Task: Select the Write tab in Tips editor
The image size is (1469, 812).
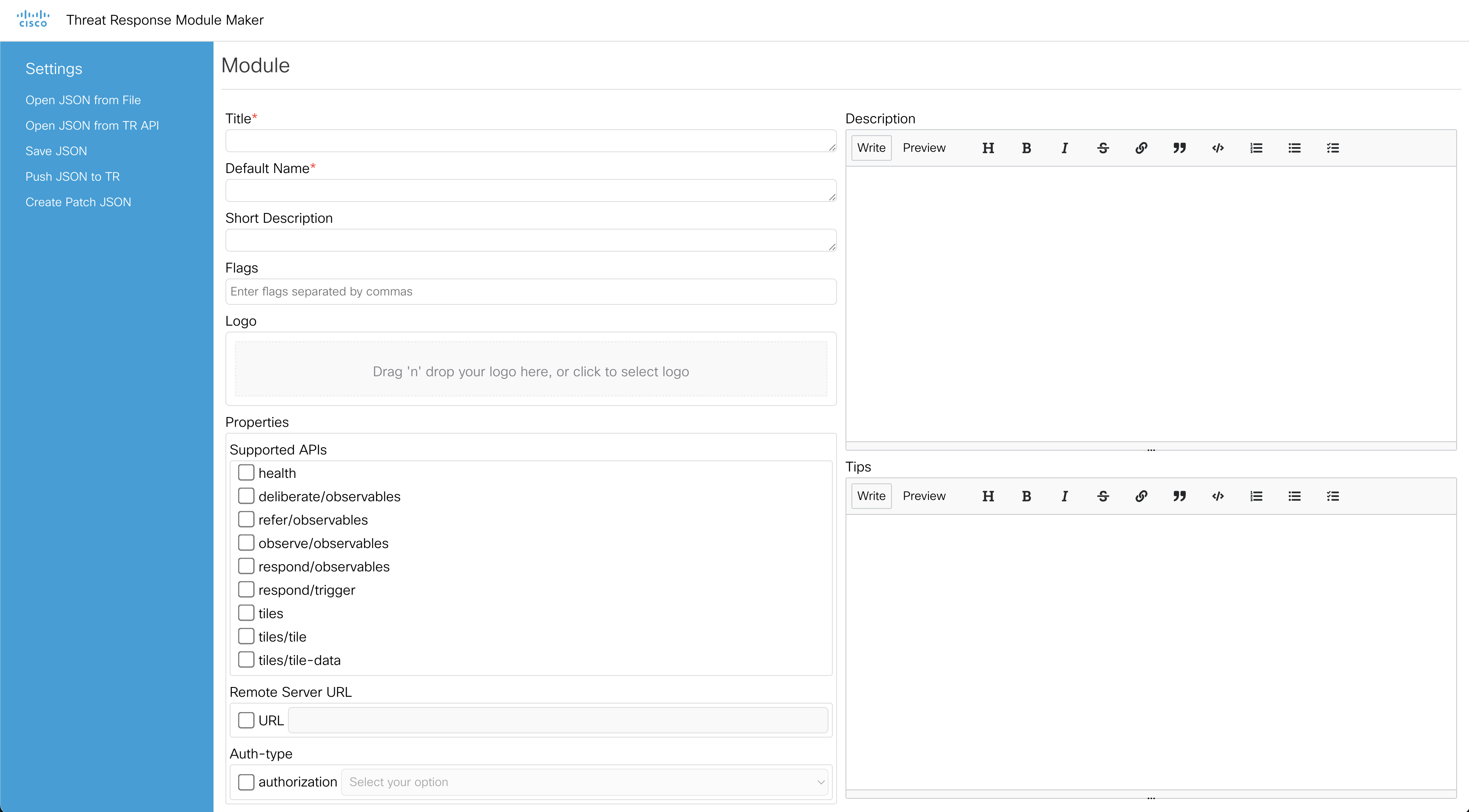Action: click(x=871, y=496)
